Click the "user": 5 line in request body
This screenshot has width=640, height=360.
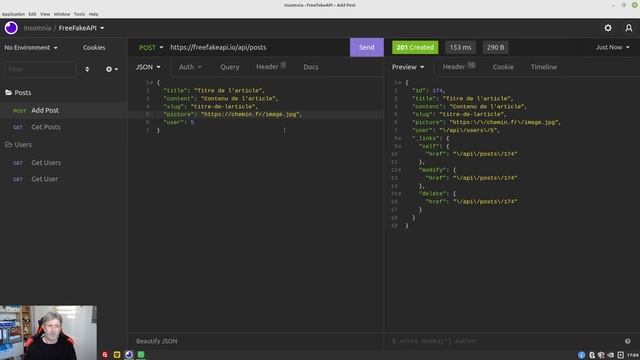(179, 122)
